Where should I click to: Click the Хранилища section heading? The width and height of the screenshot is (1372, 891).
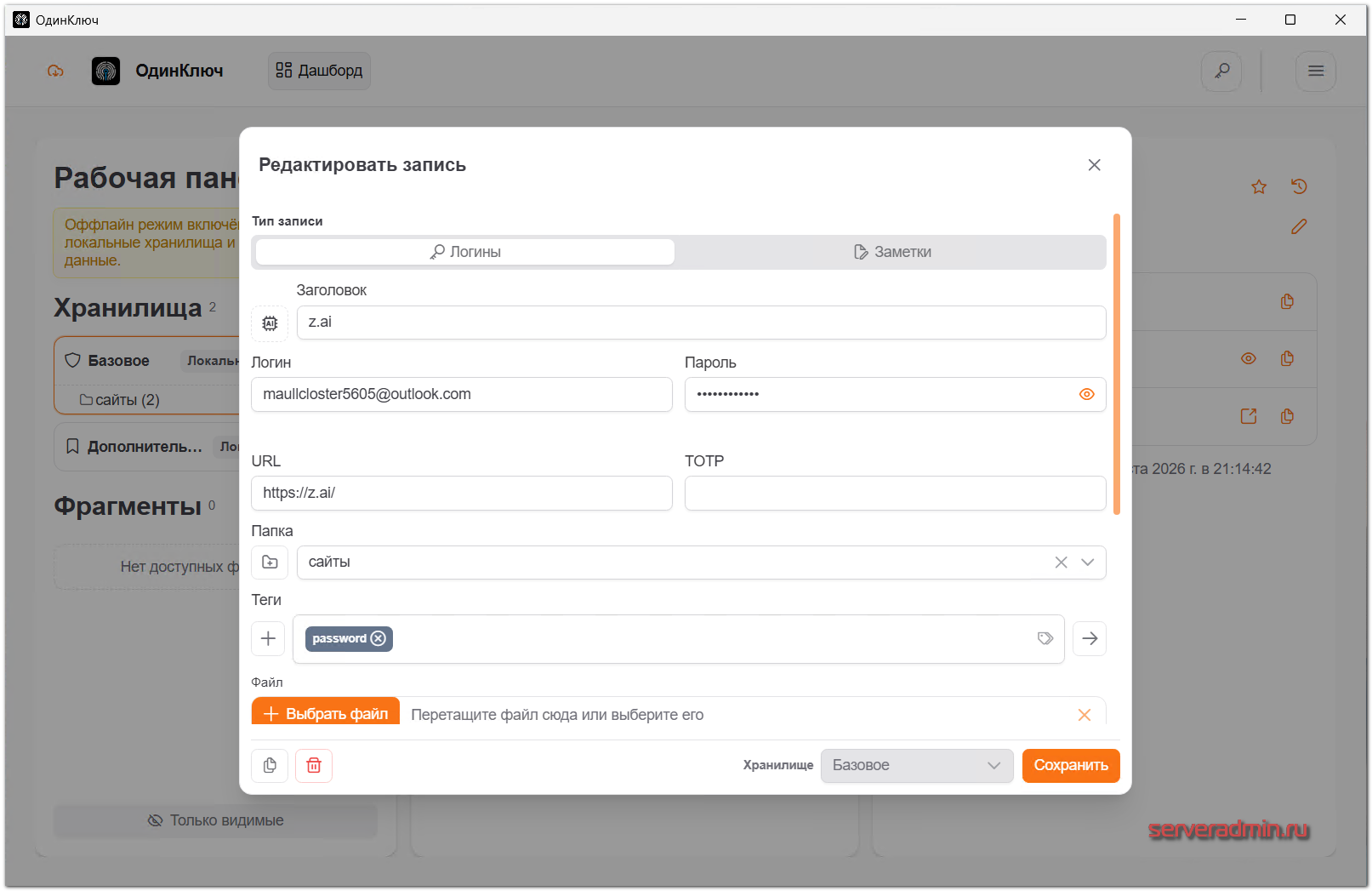click(128, 308)
